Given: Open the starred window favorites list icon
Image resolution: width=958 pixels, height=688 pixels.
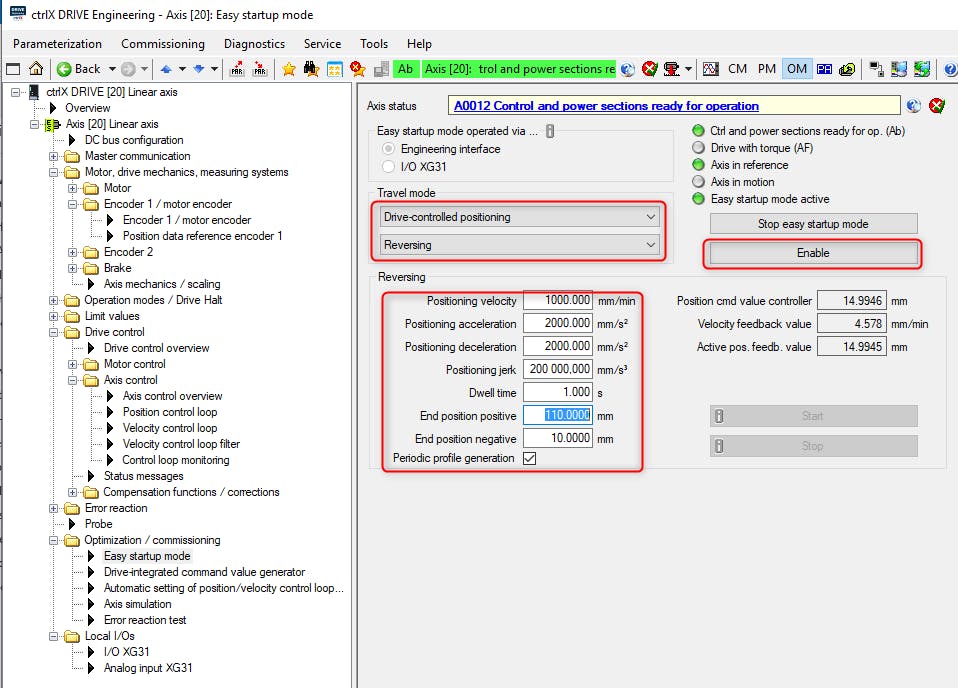Looking at the screenshot, I should click(335, 69).
